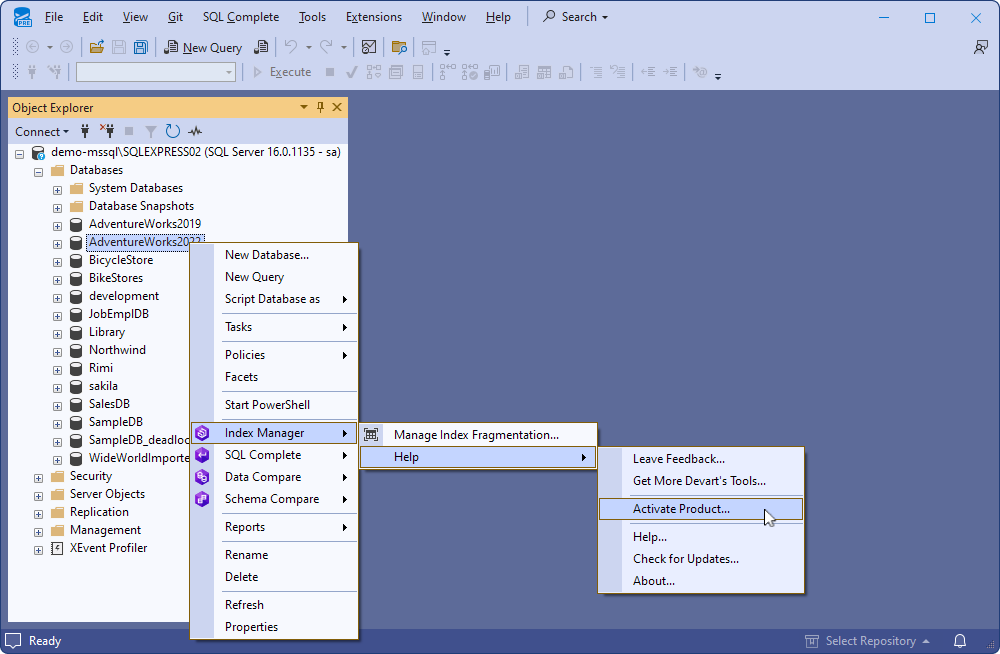
Task: Refresh Object Explorer via the circular arrow icon
Action: [x=173, y=131]
